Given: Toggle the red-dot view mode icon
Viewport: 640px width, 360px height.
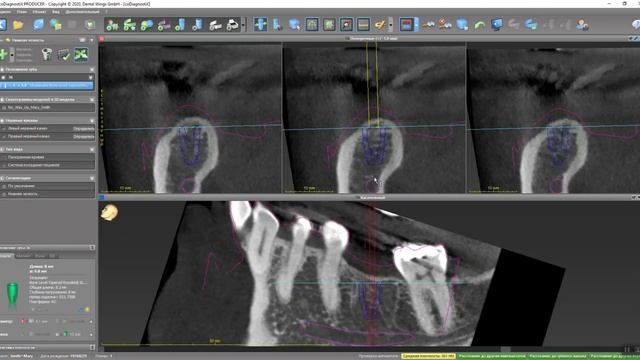Looking at the screenshot, I should (x=346, y=24).
